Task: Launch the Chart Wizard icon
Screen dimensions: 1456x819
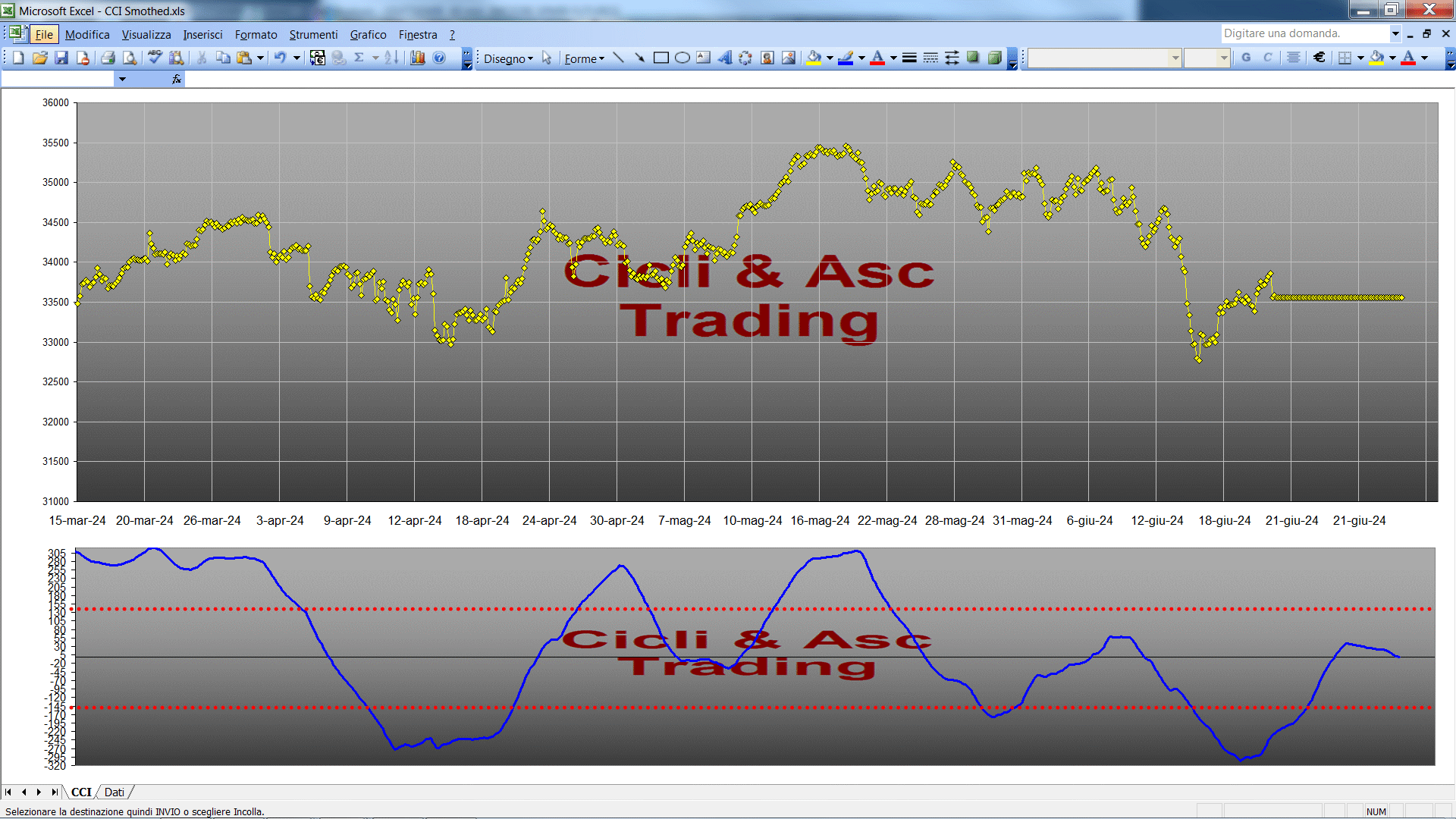Action: click(x=417, y=58)
